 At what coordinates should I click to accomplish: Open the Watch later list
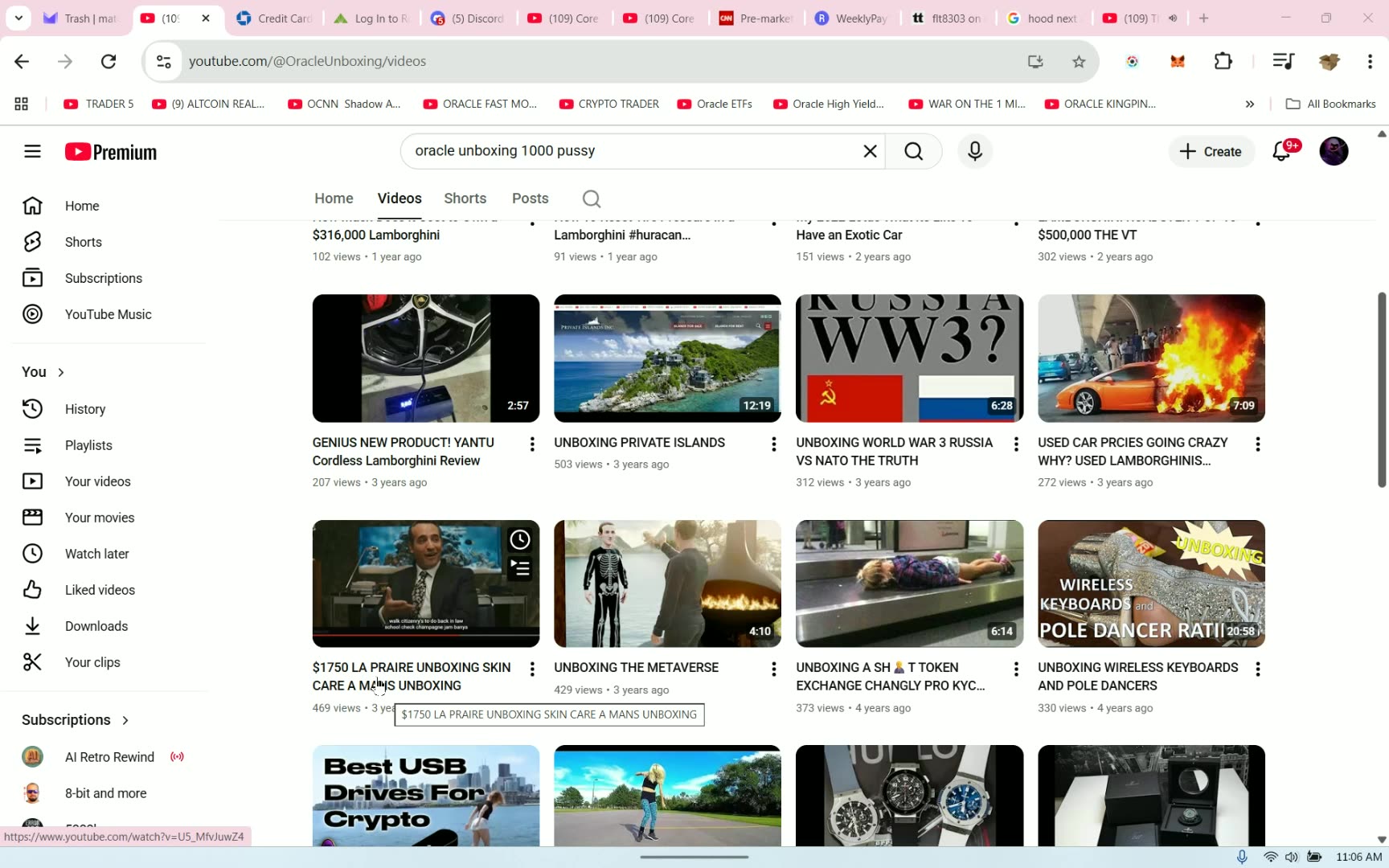[96, 554]
